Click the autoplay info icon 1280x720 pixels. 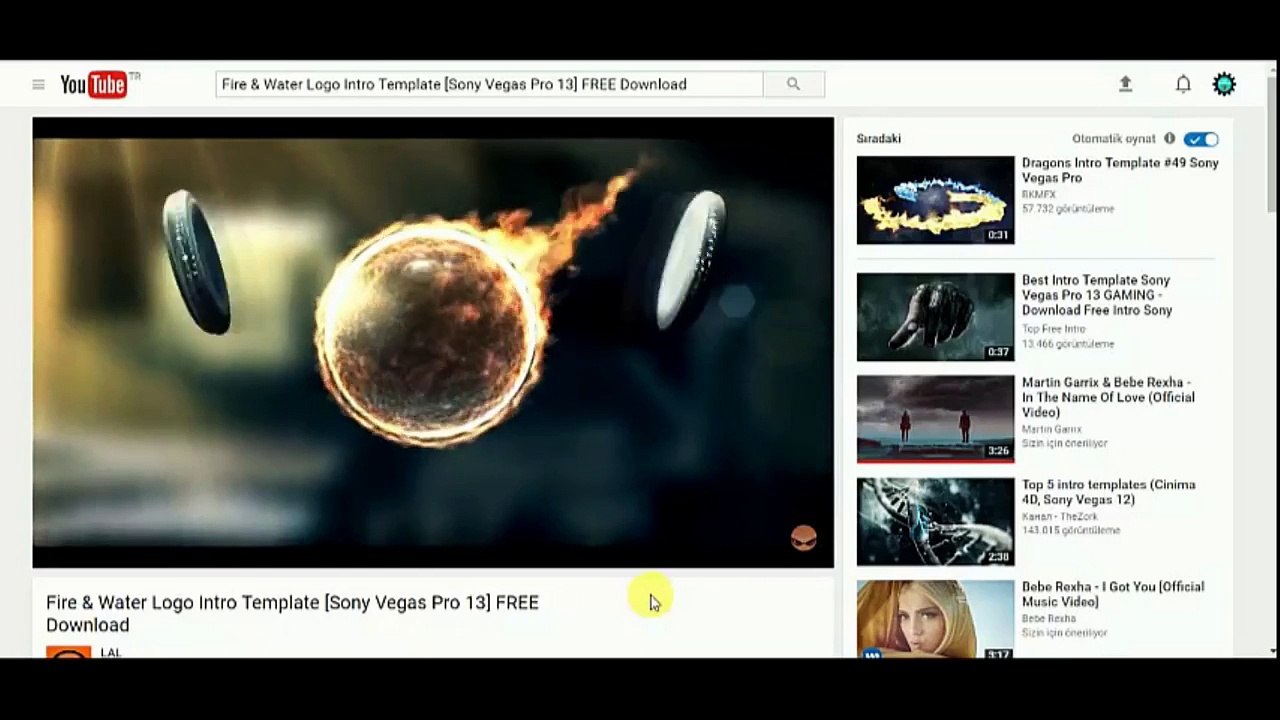click(1169, 139)
